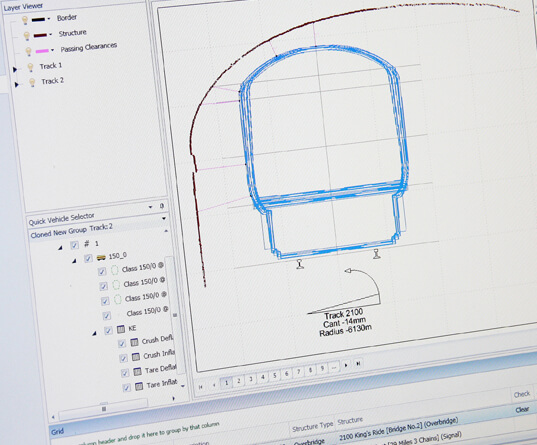This screenshot has width=537, height=445.
Task: Click the grid icon beside Crush Defl
Action: tap(134, 342)
